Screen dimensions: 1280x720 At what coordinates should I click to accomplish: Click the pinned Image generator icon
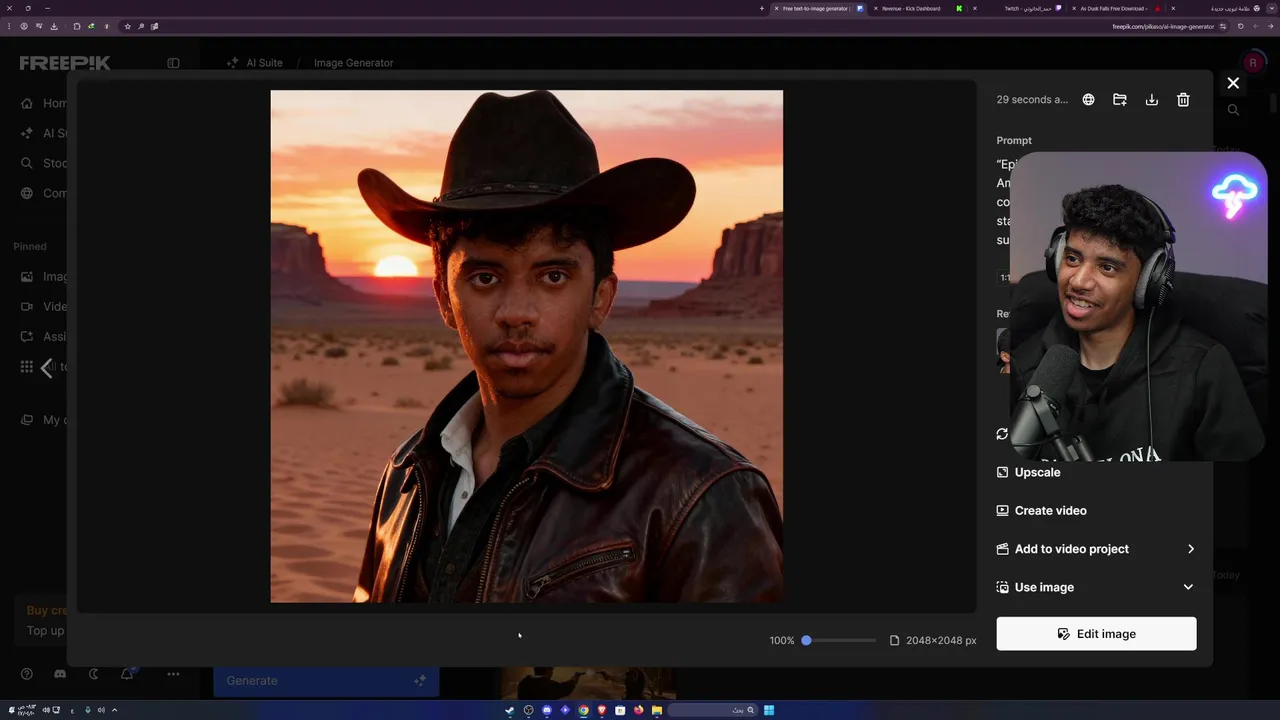[27, 277]
